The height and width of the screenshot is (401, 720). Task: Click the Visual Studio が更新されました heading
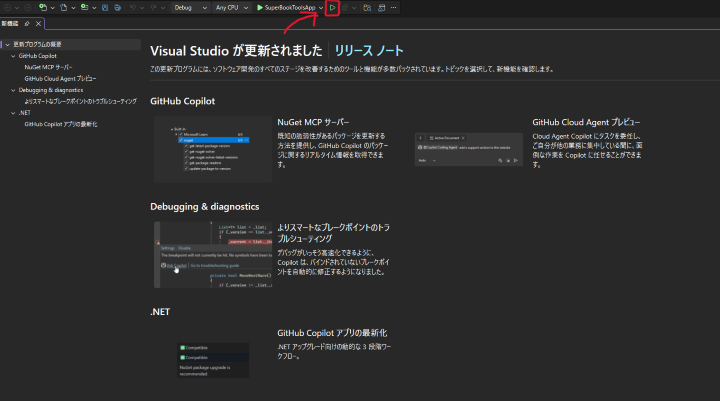(236, 51)
